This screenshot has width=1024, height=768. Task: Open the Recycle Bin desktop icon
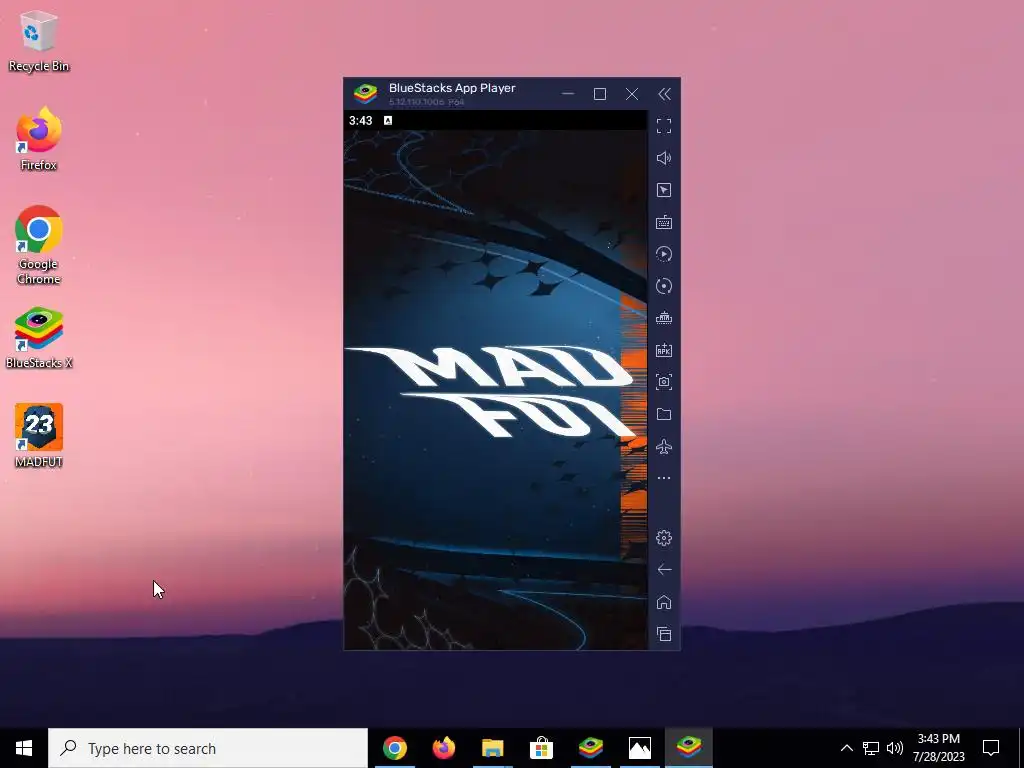[39, 41]
